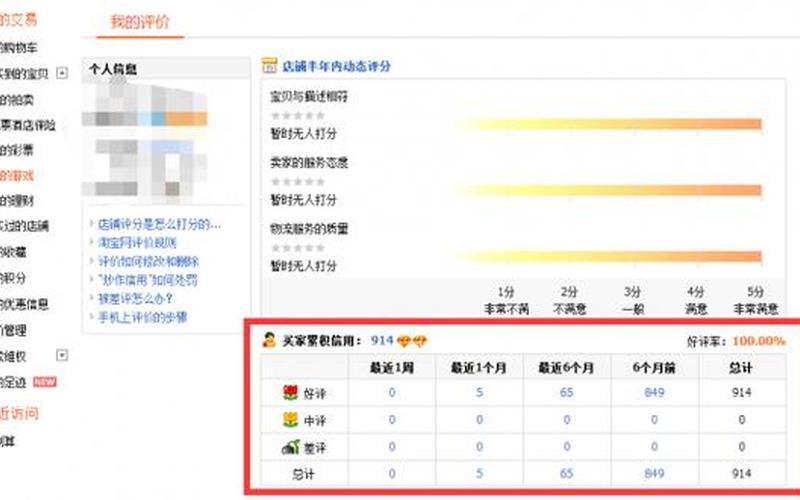Screen dimensions: 800x500
Task: Open the 的收藏 sidebar item
Action: click(x=13, y=252)
